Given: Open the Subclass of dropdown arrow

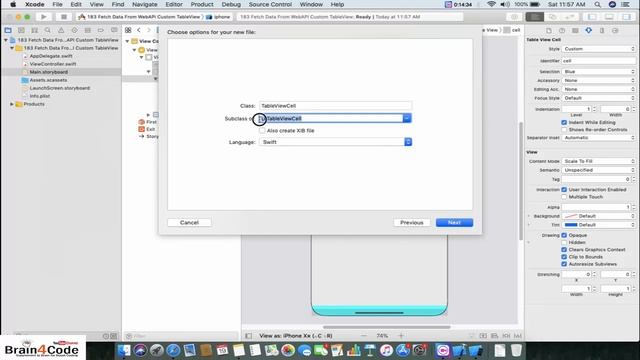Looking at the screenshot, I should [x=407, y=118].
